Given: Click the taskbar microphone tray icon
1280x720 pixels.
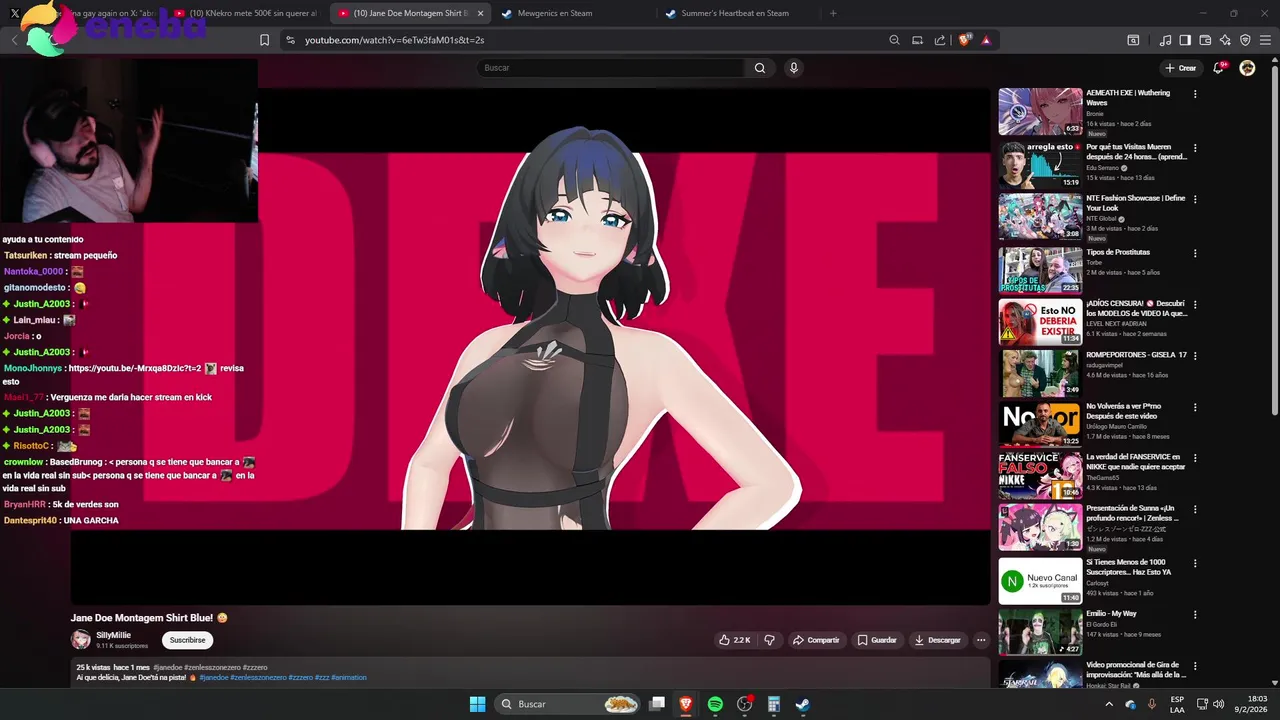Looking at the screenshot, I should [1151, 704].
